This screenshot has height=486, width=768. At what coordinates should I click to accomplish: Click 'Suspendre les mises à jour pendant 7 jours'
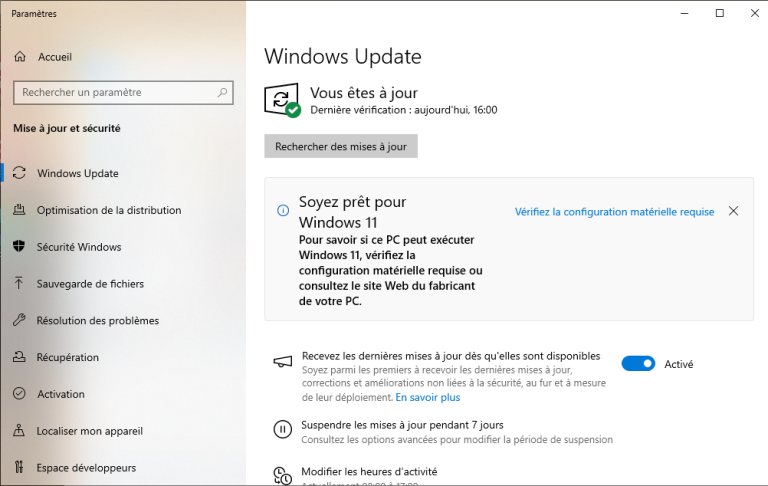tap(402, 425)
